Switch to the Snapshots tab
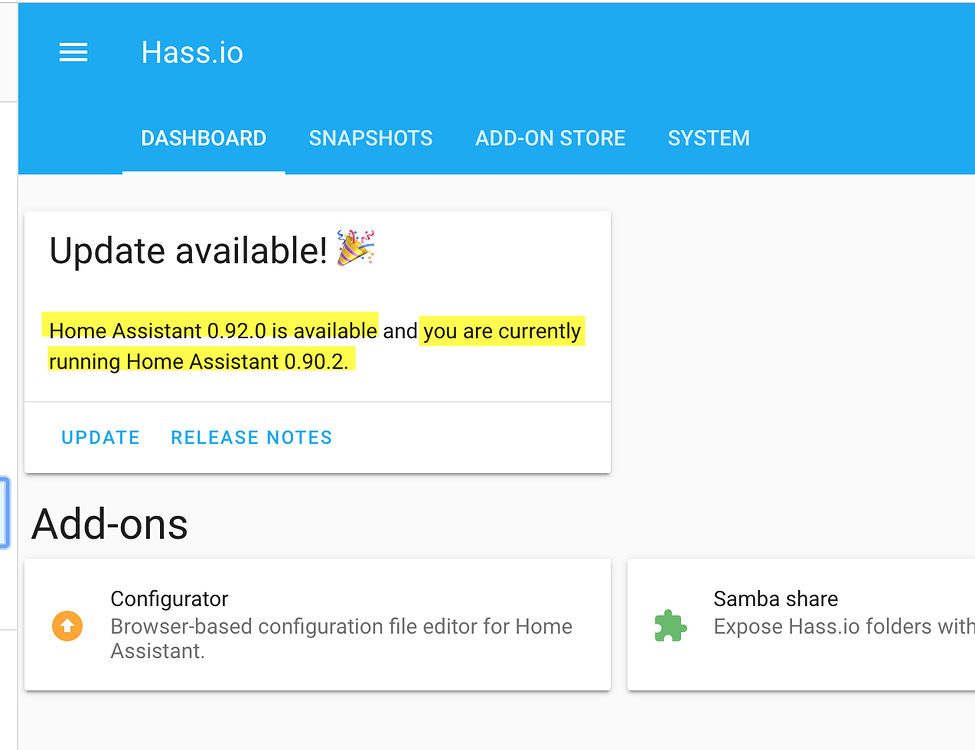Viewport: 975px width, 750px height. [371, 138]
